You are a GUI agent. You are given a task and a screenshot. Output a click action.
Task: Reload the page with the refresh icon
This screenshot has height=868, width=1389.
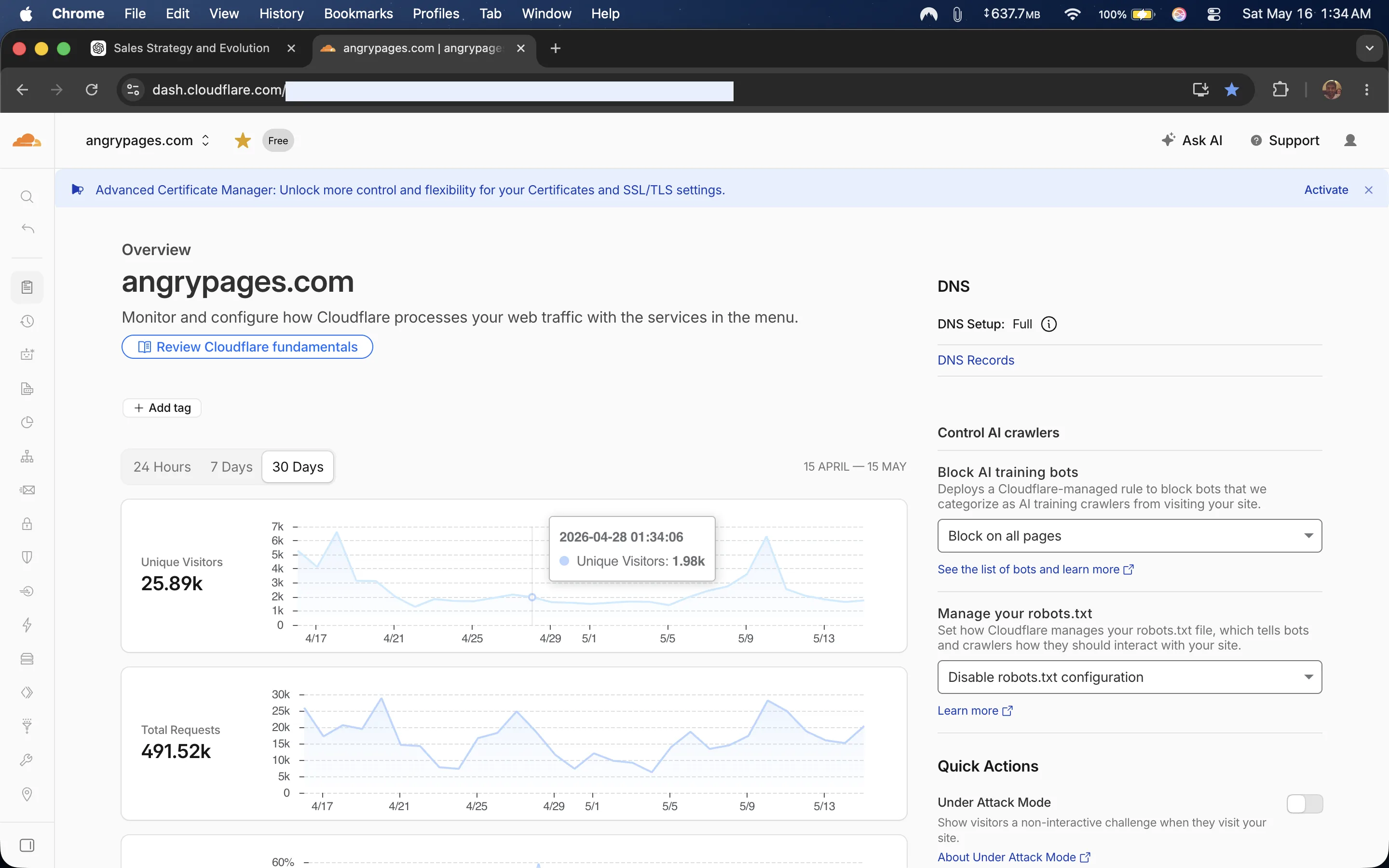[x=92, y=90]
